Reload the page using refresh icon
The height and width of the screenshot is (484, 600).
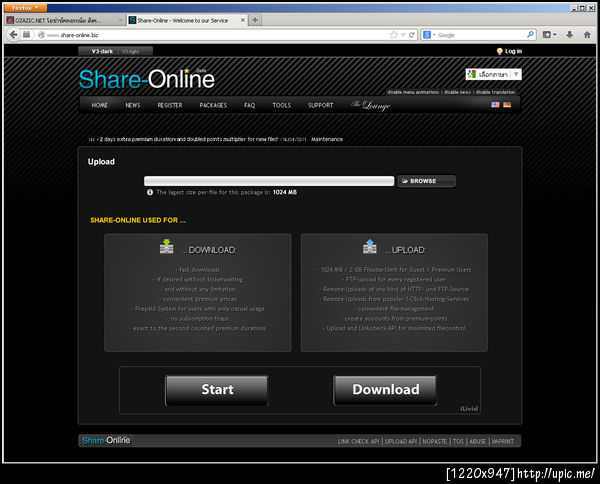point(412,35)
